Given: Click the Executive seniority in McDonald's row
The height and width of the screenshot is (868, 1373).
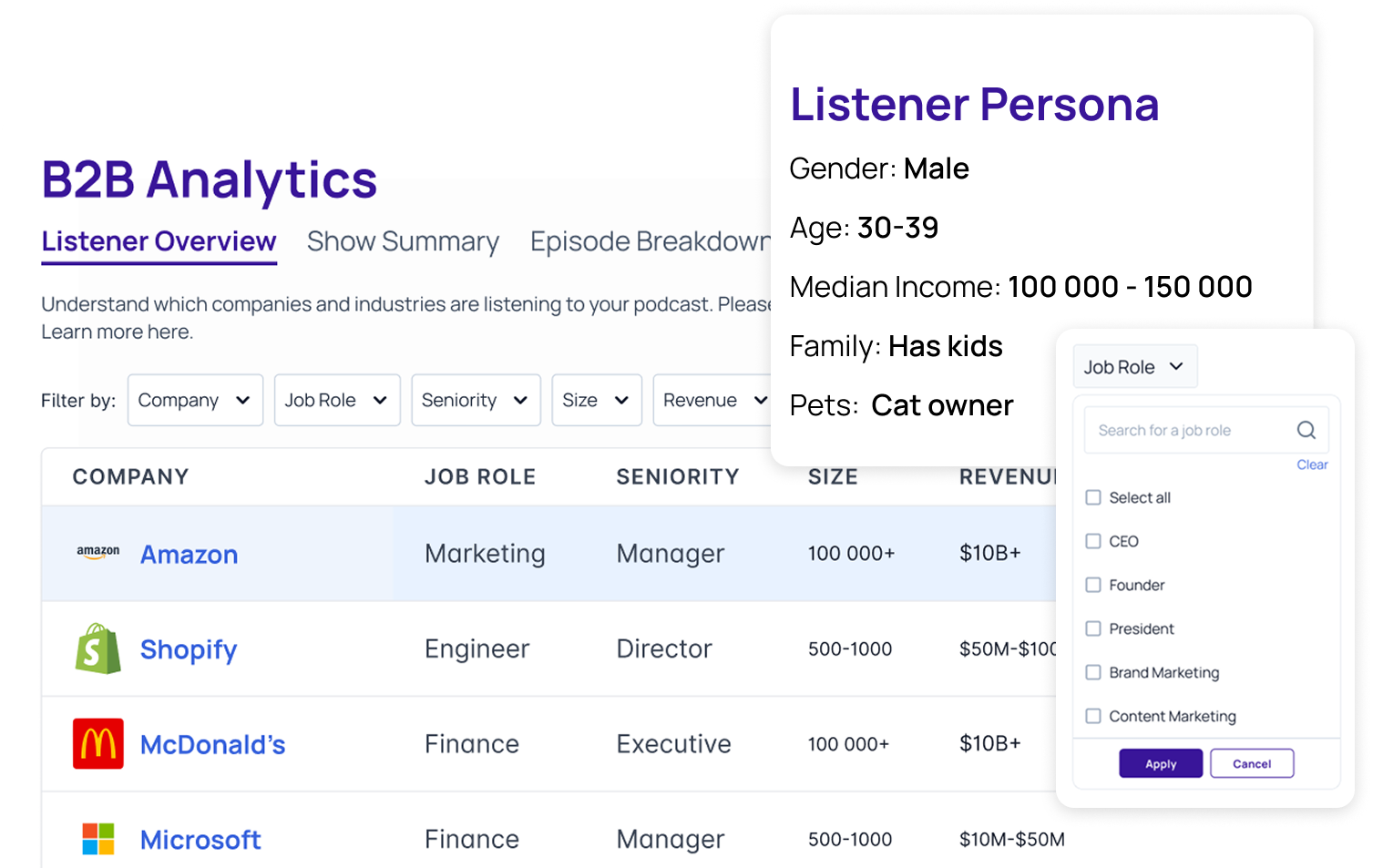Looking at the screenshot, I should 673,744.
